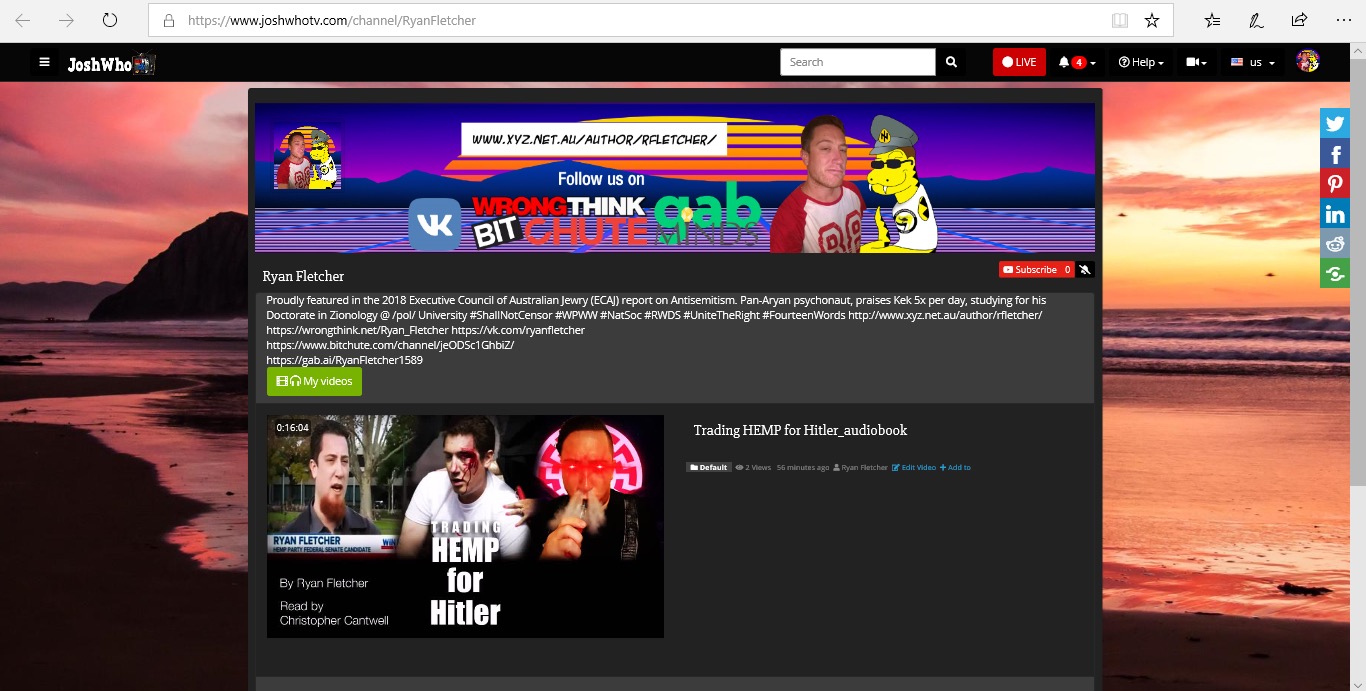Click the browser address bar URL

pos(332,20)
